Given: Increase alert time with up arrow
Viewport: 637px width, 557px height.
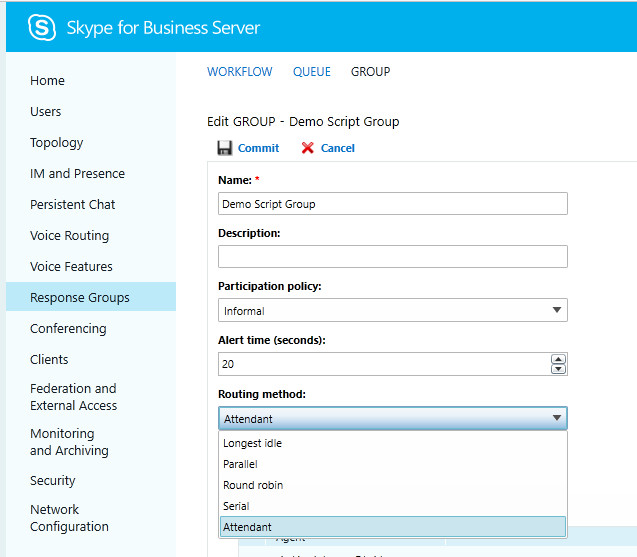Looking at the screenshot, I should pyautogui.click(x=558, y=359).
